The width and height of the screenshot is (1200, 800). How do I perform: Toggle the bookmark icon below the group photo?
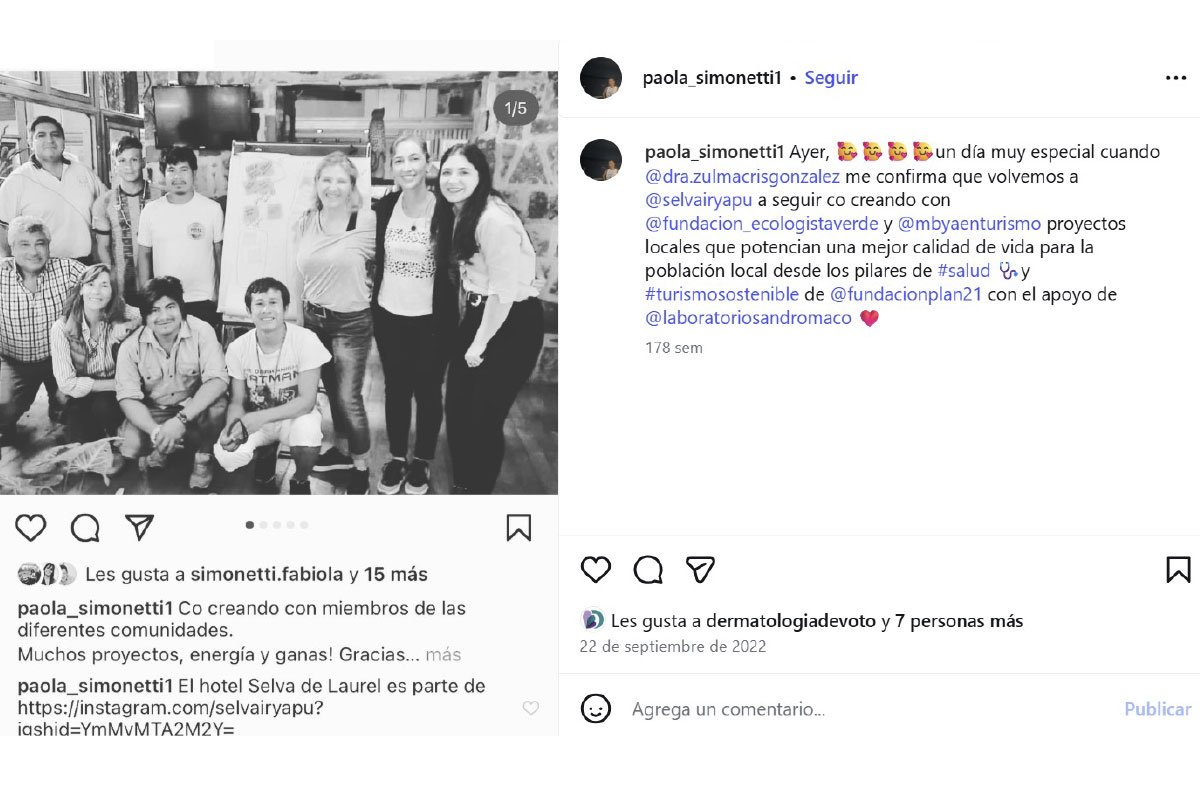(518, 528)
